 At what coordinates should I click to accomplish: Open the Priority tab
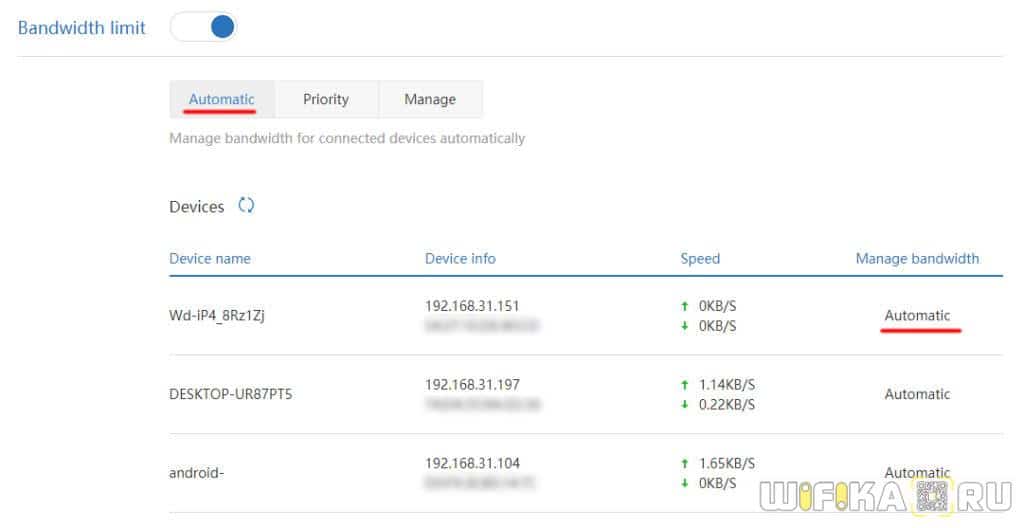pyautogui.click(x=326, y=99)
